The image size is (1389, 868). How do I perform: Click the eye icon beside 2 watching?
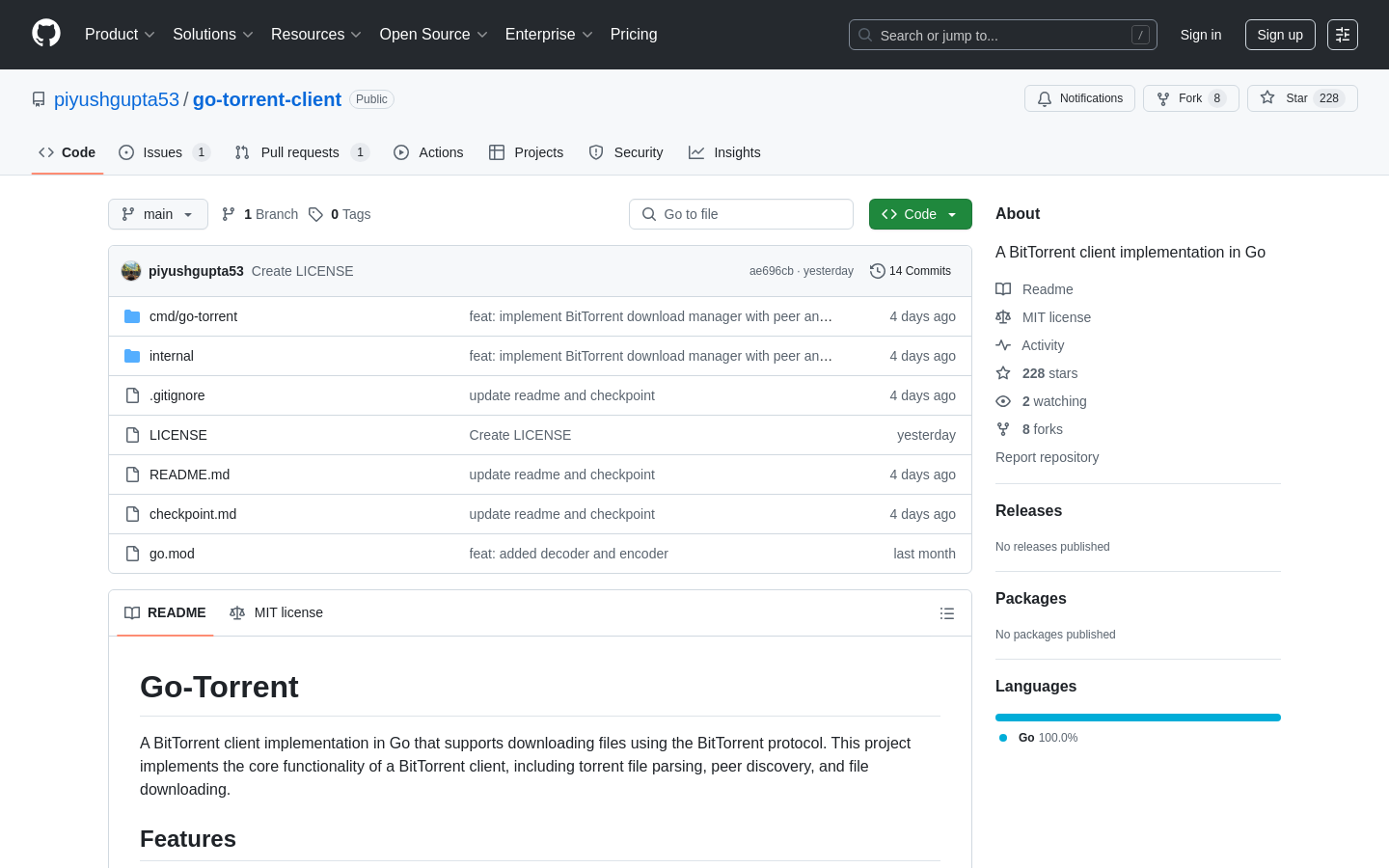(x=1003, y=401)
